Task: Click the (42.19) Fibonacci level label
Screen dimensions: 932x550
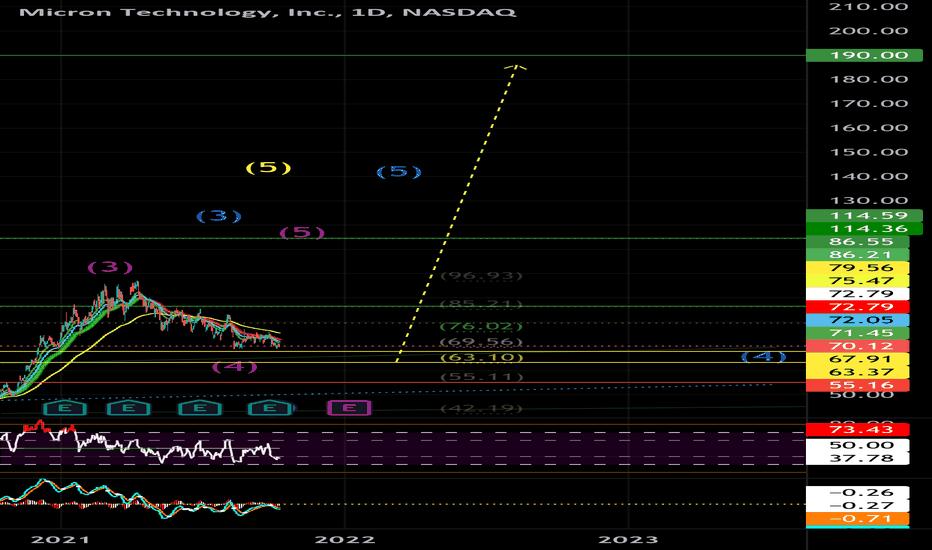Action: click(482, 408)
